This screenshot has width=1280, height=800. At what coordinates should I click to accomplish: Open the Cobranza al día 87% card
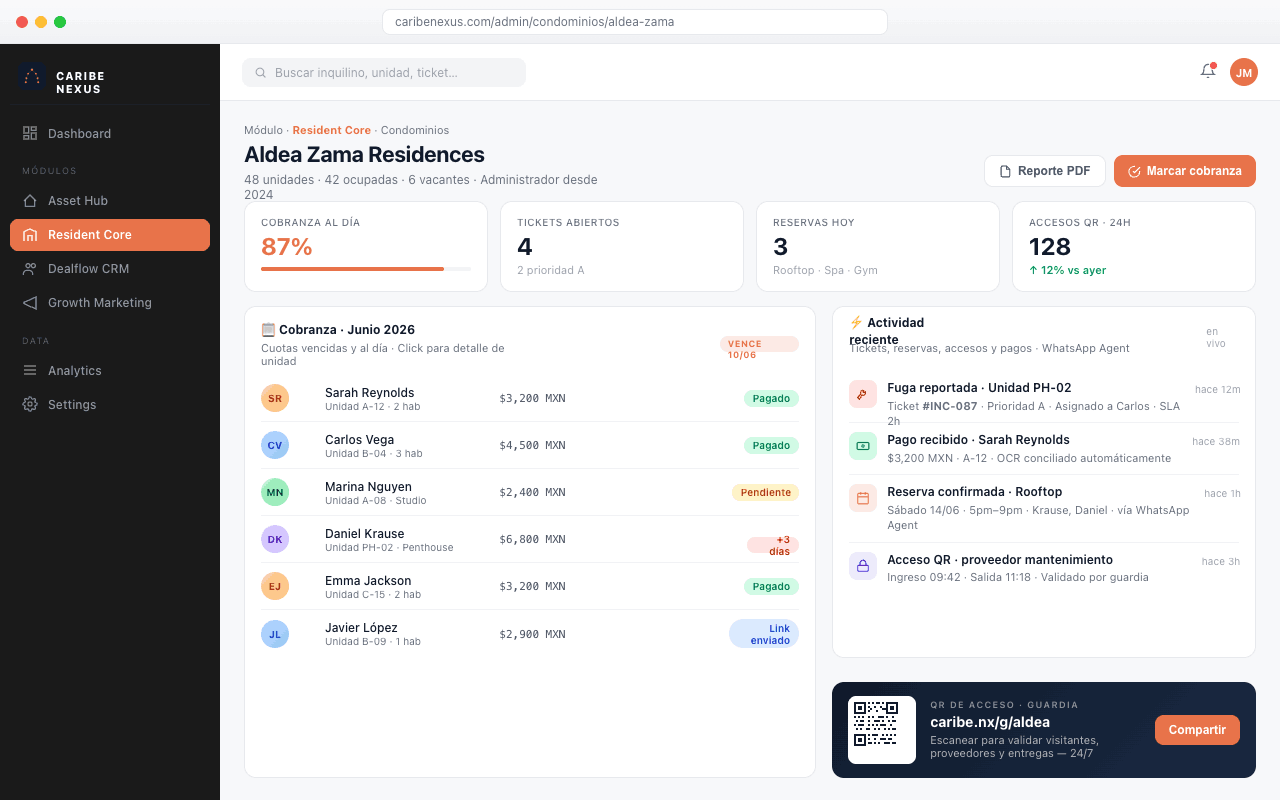pyautogui.click(x=366, y=247)
